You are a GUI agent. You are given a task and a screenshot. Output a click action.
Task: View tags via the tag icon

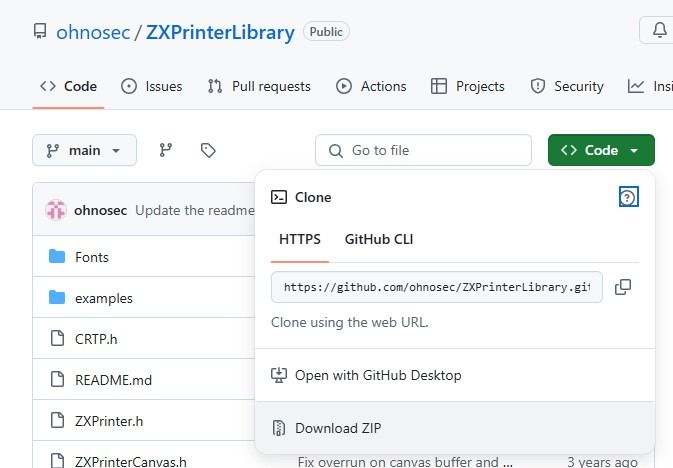208,150
